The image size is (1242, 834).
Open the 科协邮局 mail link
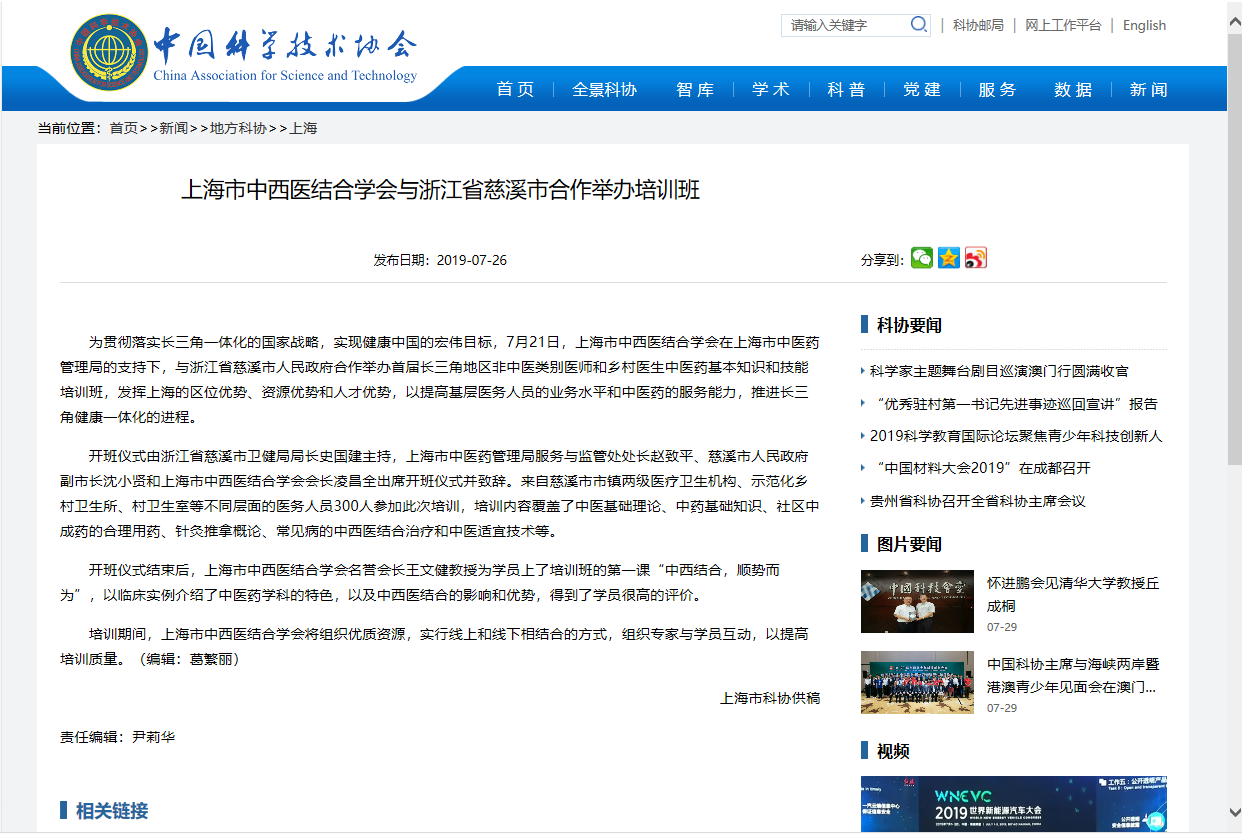(x=978, y=25)
